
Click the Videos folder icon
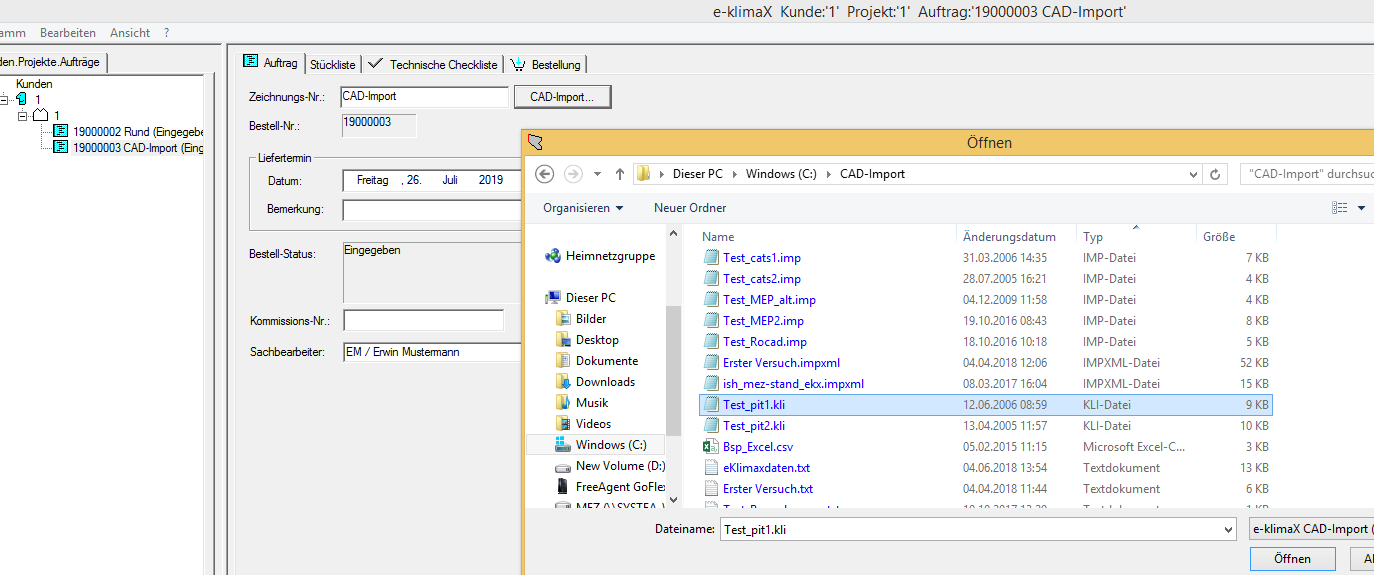pos(564,424)
